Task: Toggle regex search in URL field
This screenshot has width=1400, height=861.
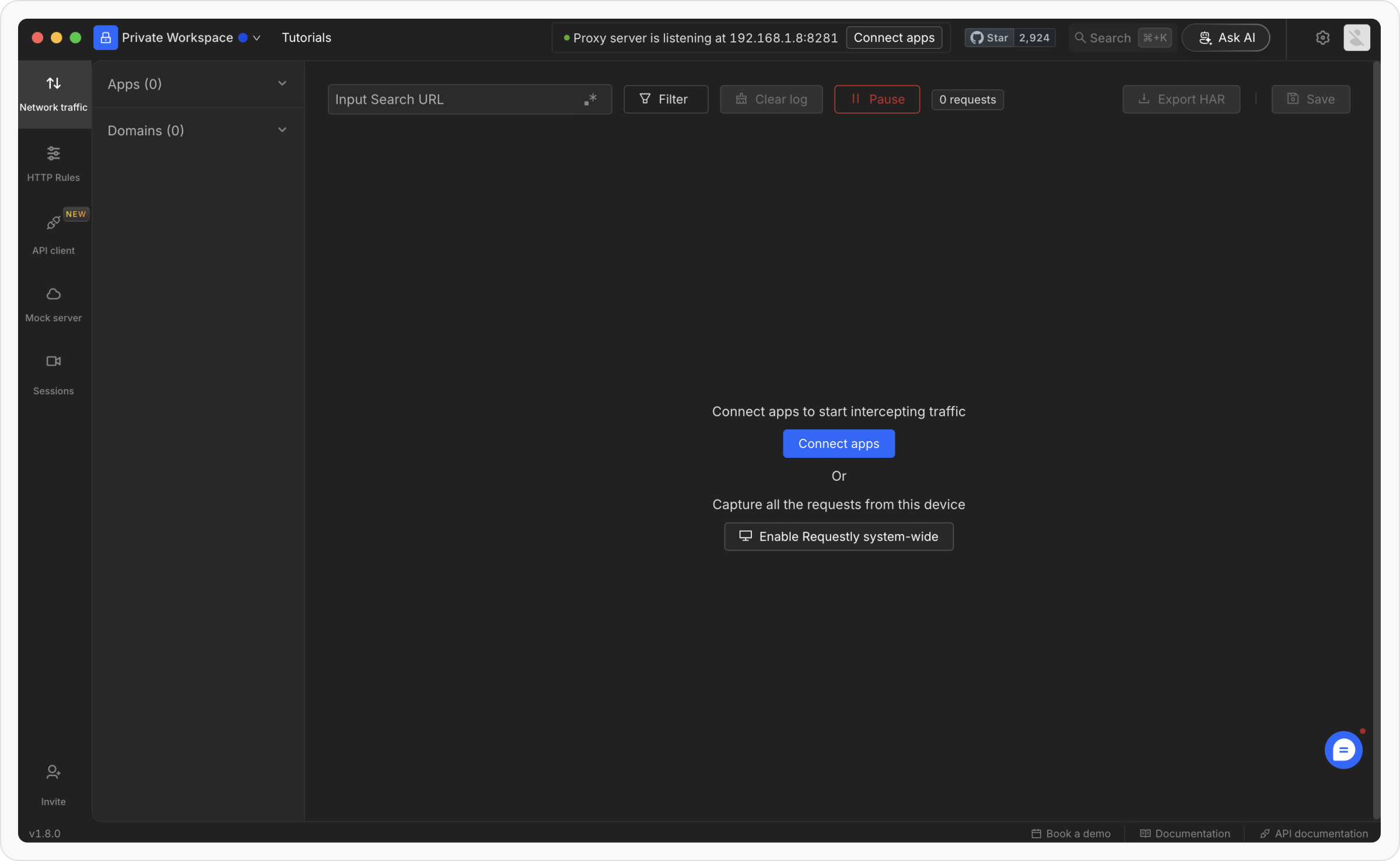Action: pos(590,99)
